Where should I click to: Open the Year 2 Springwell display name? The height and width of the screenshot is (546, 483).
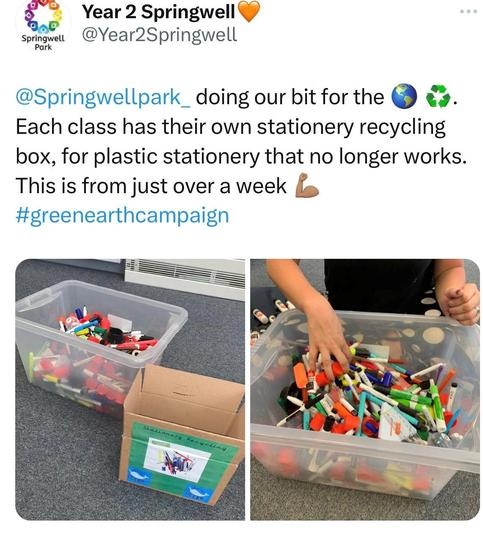[x=158, y=13]
